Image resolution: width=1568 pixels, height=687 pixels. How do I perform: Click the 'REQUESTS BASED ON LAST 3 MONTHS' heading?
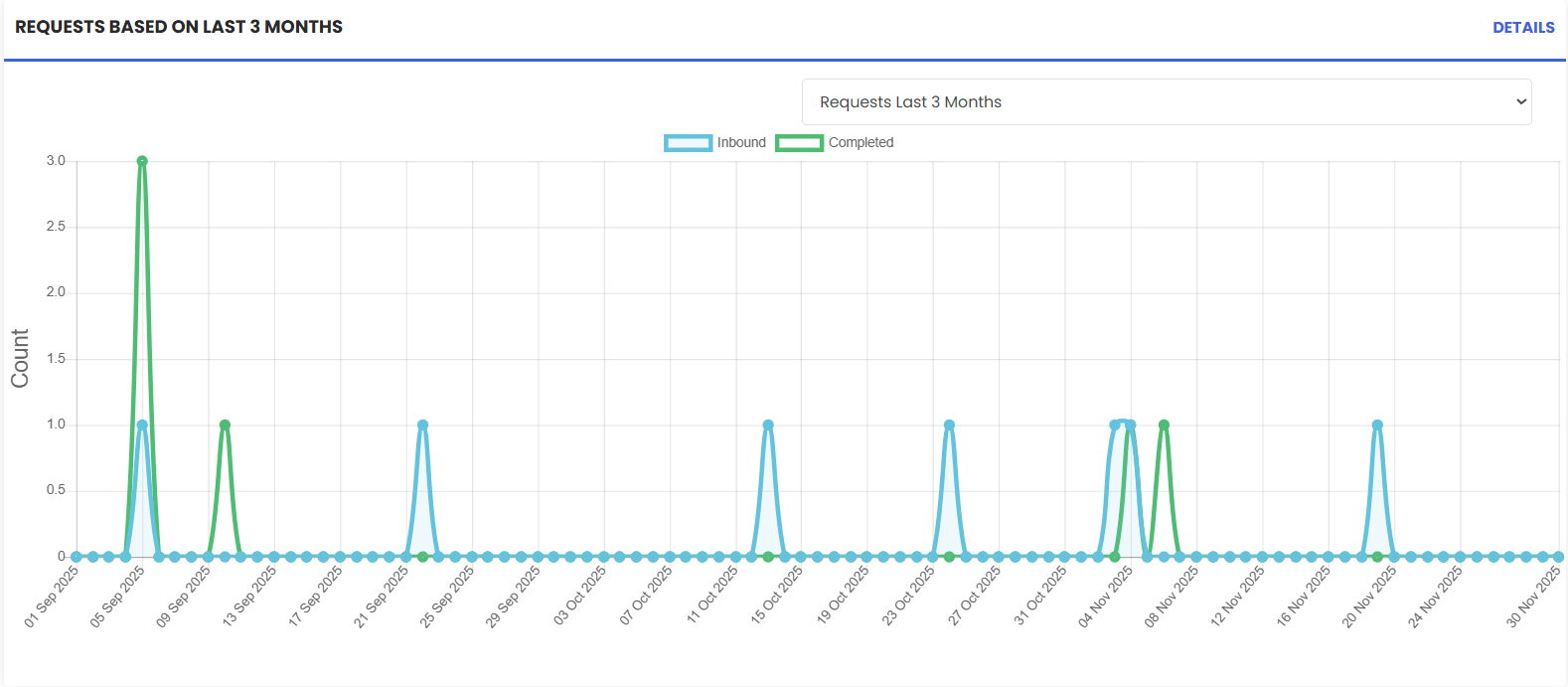(x=179, y=27)
